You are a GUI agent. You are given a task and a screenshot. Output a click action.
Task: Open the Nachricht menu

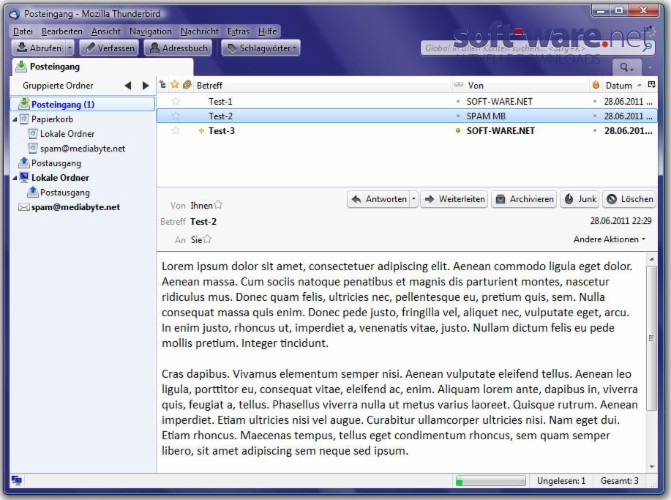[199, 31]
